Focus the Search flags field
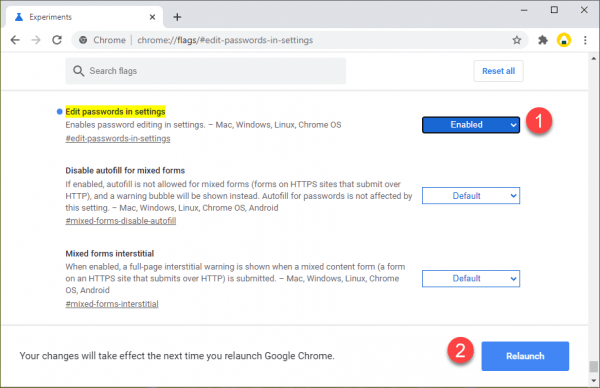Image resolution: width=600 pixels, height=388 pixels. click(205, 71)
